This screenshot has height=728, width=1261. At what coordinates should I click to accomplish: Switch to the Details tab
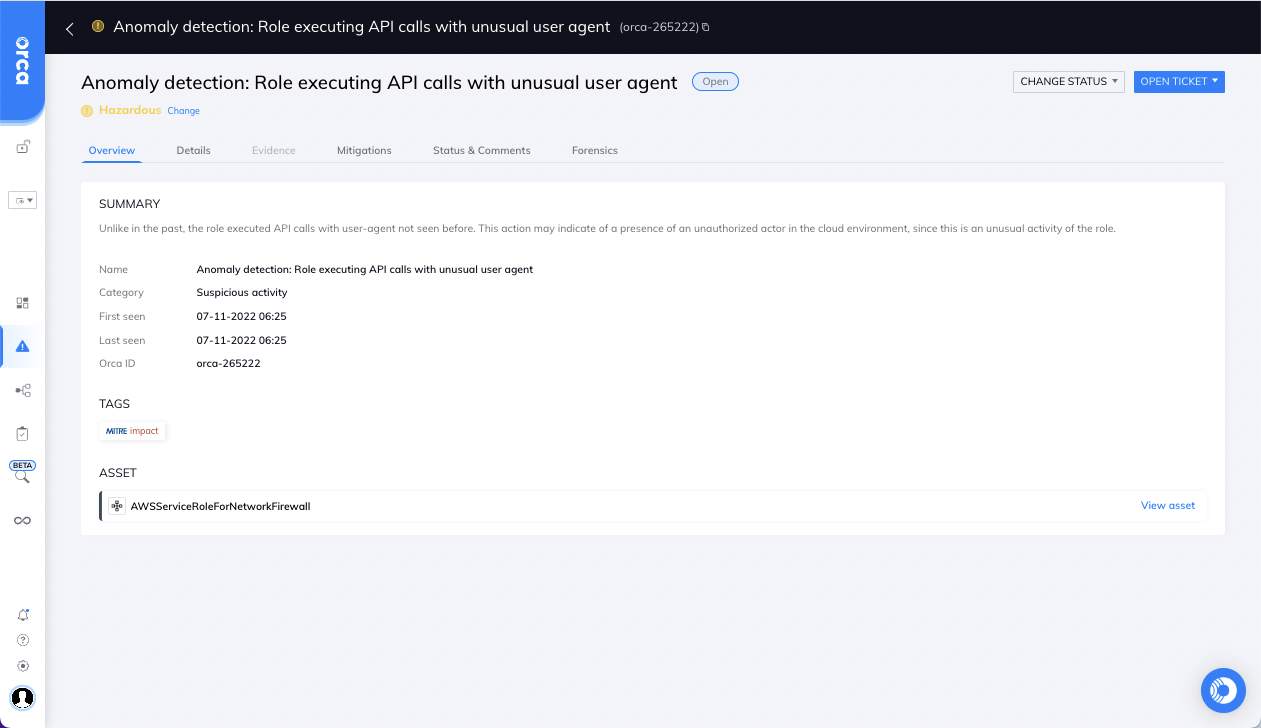(x=193, y=150)
